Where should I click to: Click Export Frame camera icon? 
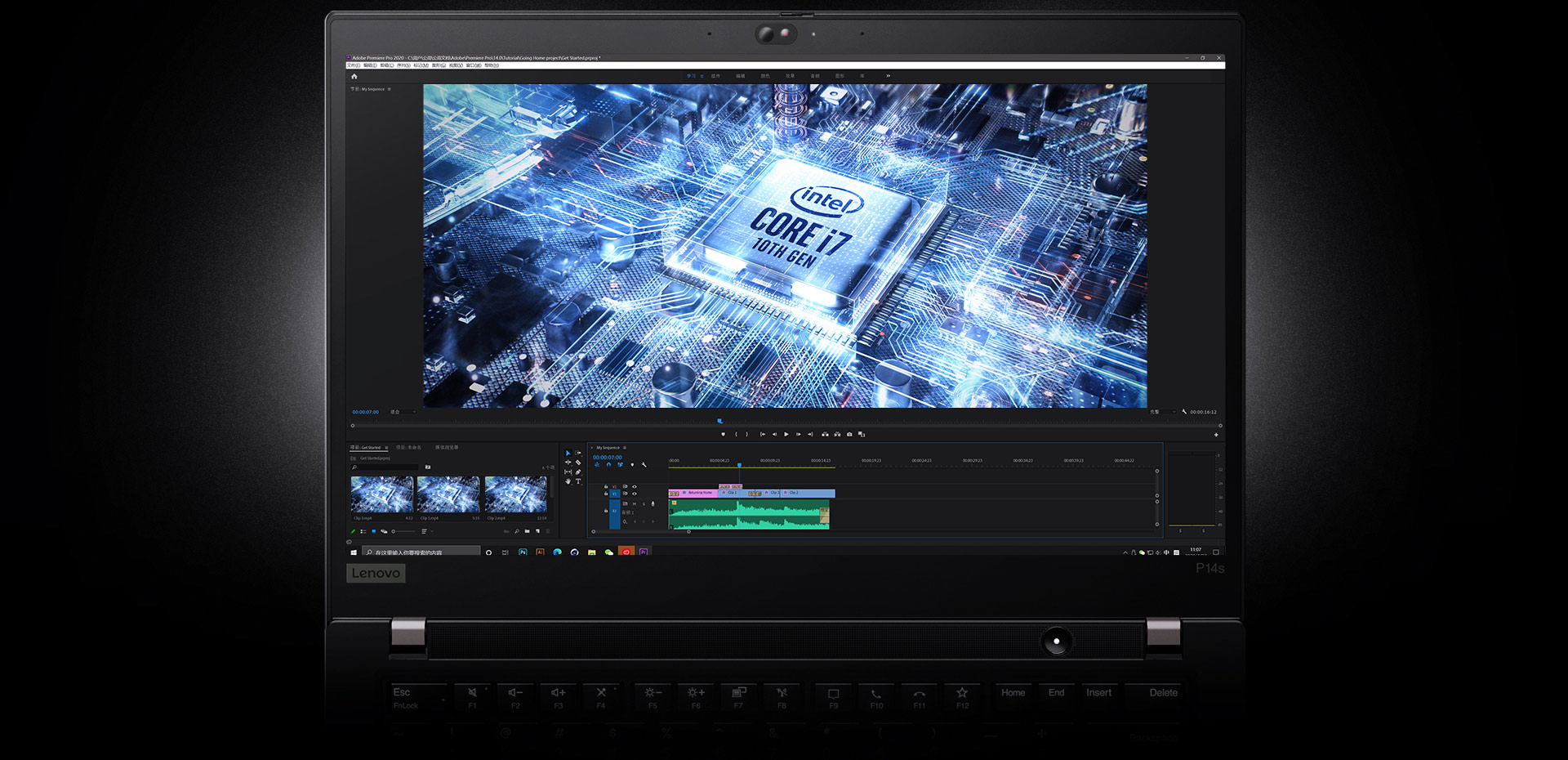click(x=849, y=434)
